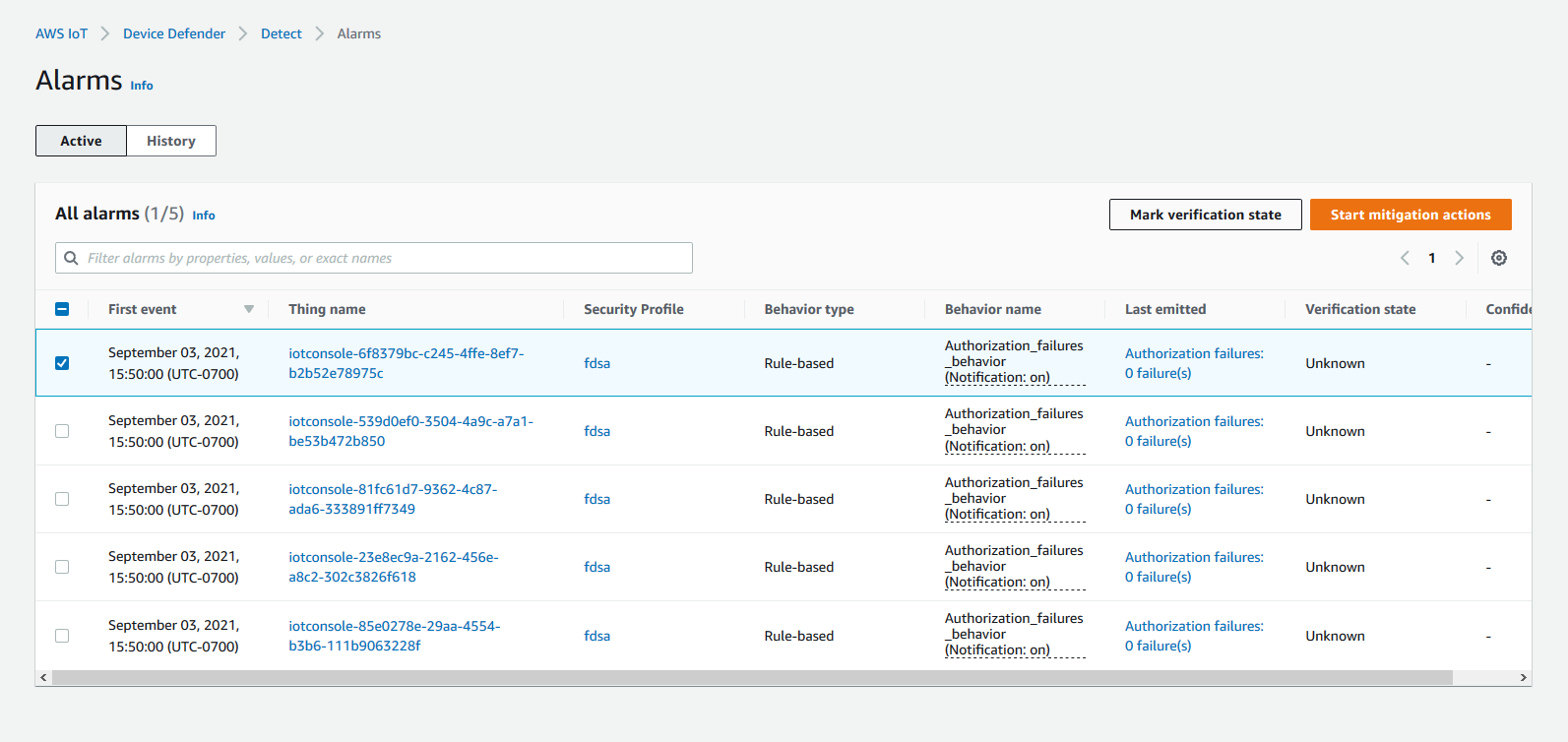Go to previous page of alarms
The height and width of the screenshot is (742, 1568).
1405,258
